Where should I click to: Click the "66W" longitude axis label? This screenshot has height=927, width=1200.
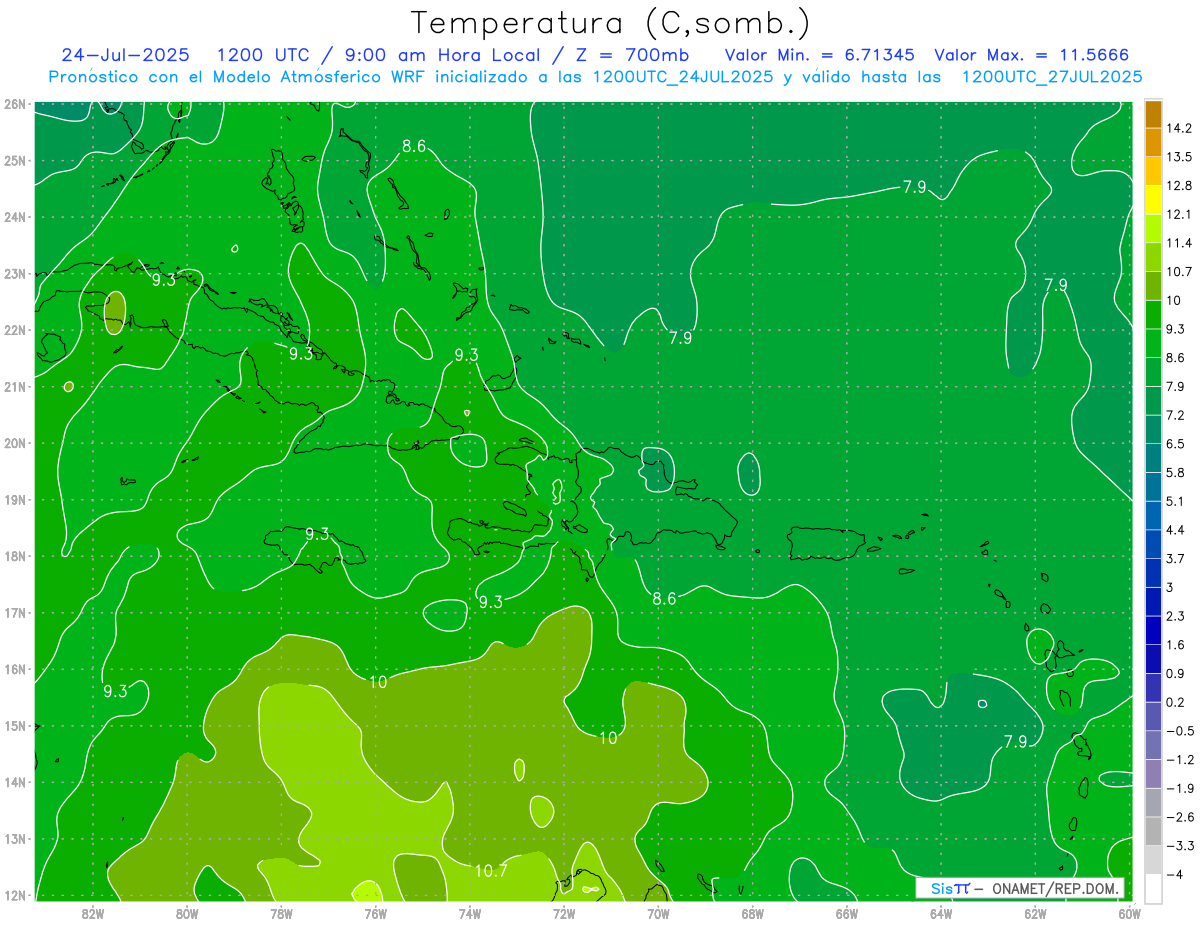846,913
